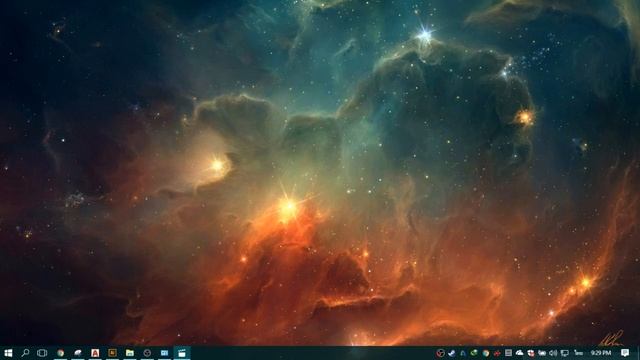640x360 pixels.
Task: Open battery status tray icon
Action: (x=542, y=353)
